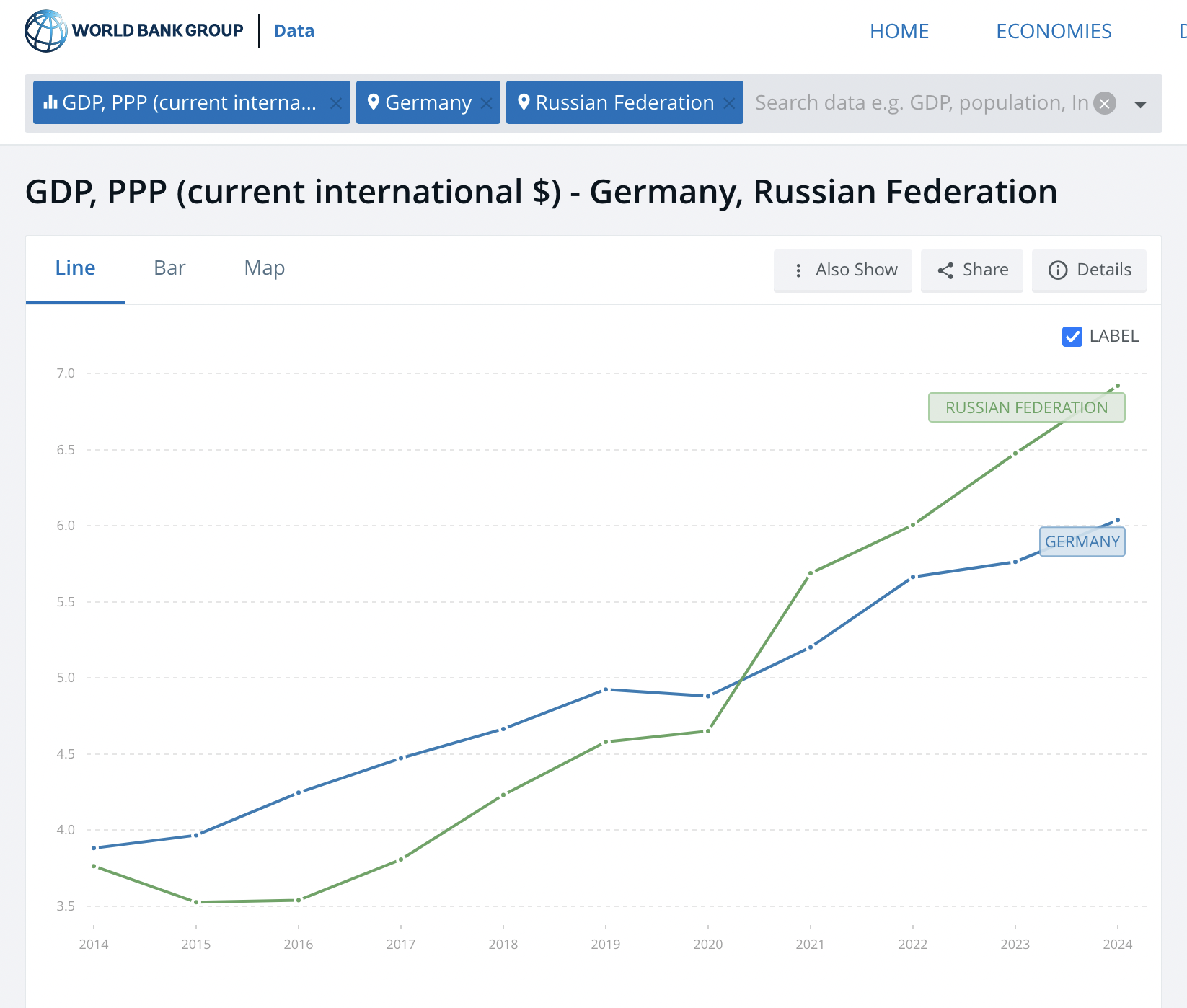Open the ECONOMIES menu item
The image size is (1187, 1008).
pos(1054,31)
